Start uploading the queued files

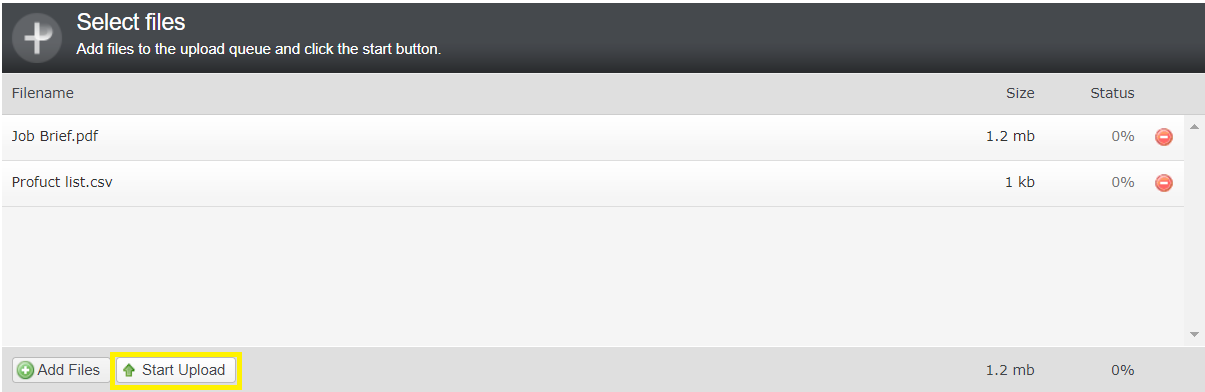[175, 370]
